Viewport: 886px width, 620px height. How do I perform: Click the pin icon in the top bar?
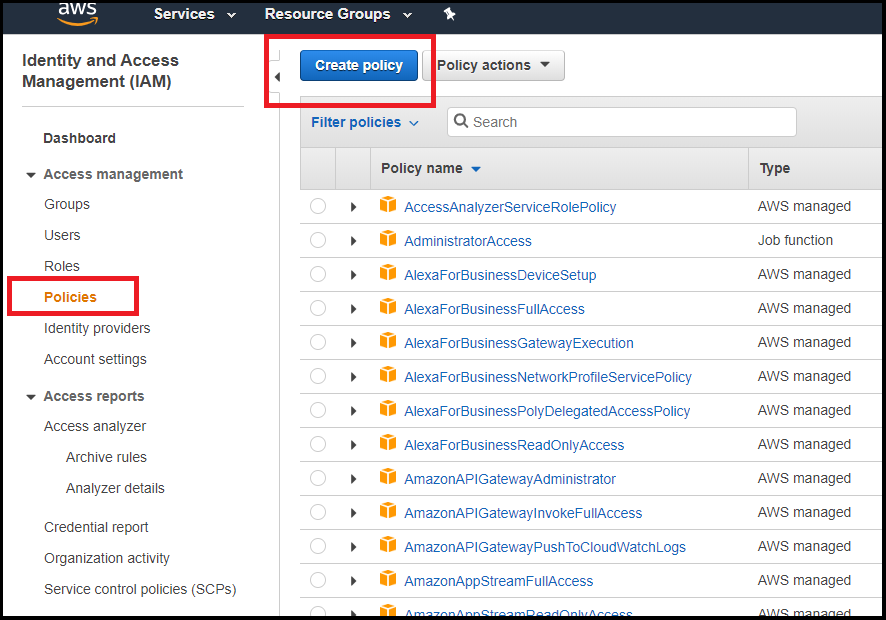pyautogui.click(x=449, y=14)
